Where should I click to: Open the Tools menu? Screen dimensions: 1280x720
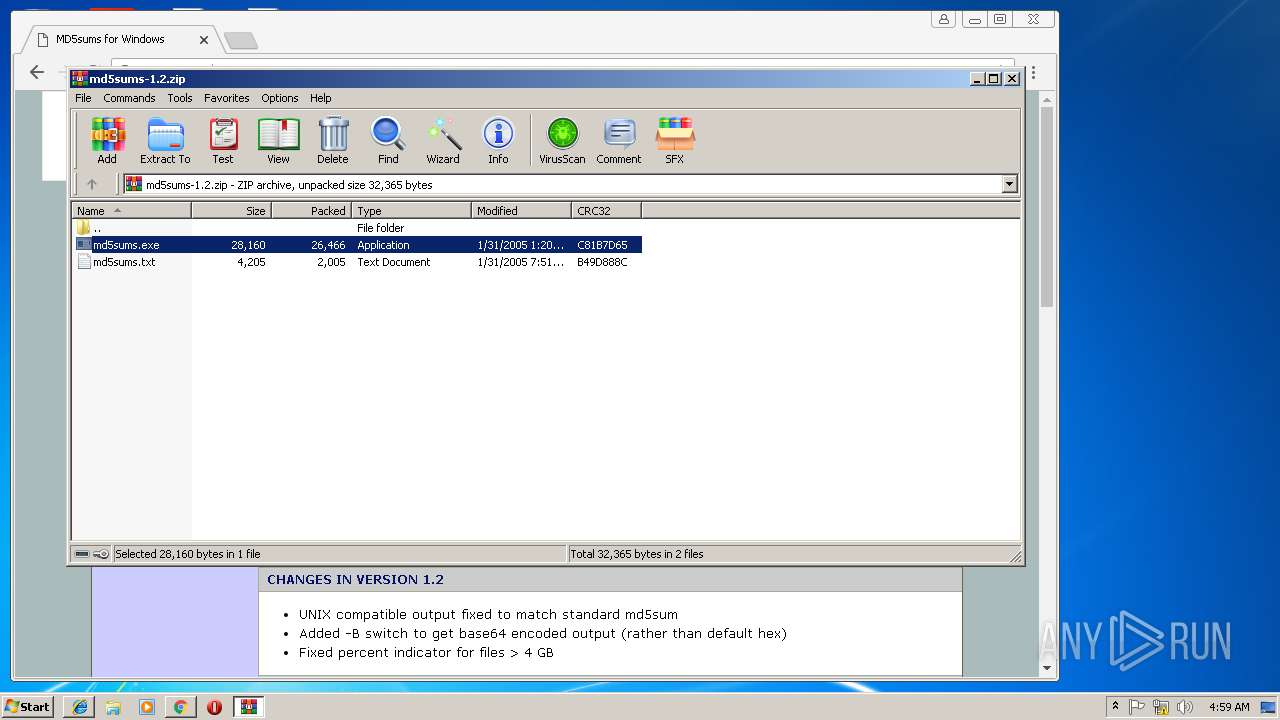[180, 98]
